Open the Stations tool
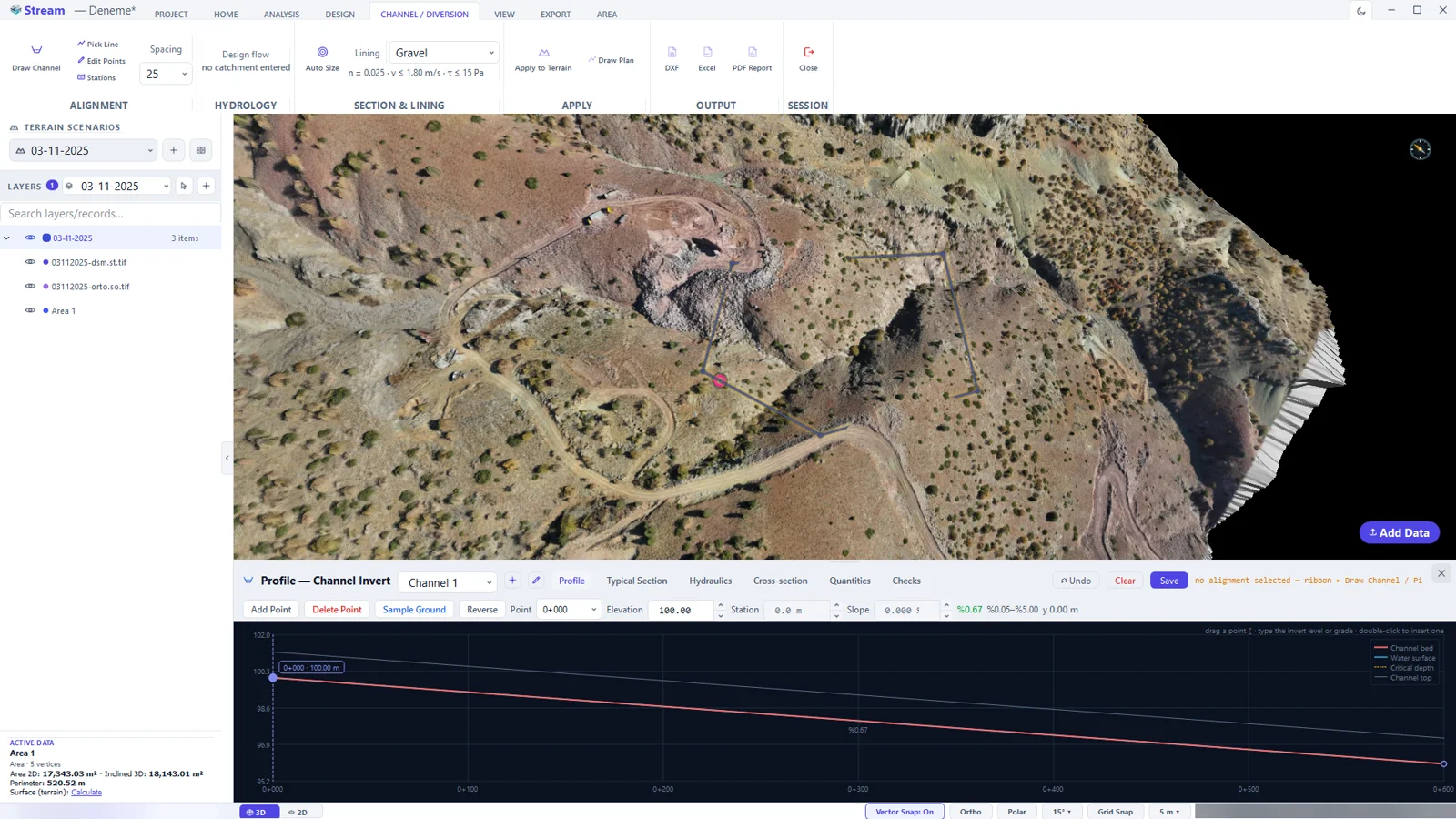 tap(96, 77)
